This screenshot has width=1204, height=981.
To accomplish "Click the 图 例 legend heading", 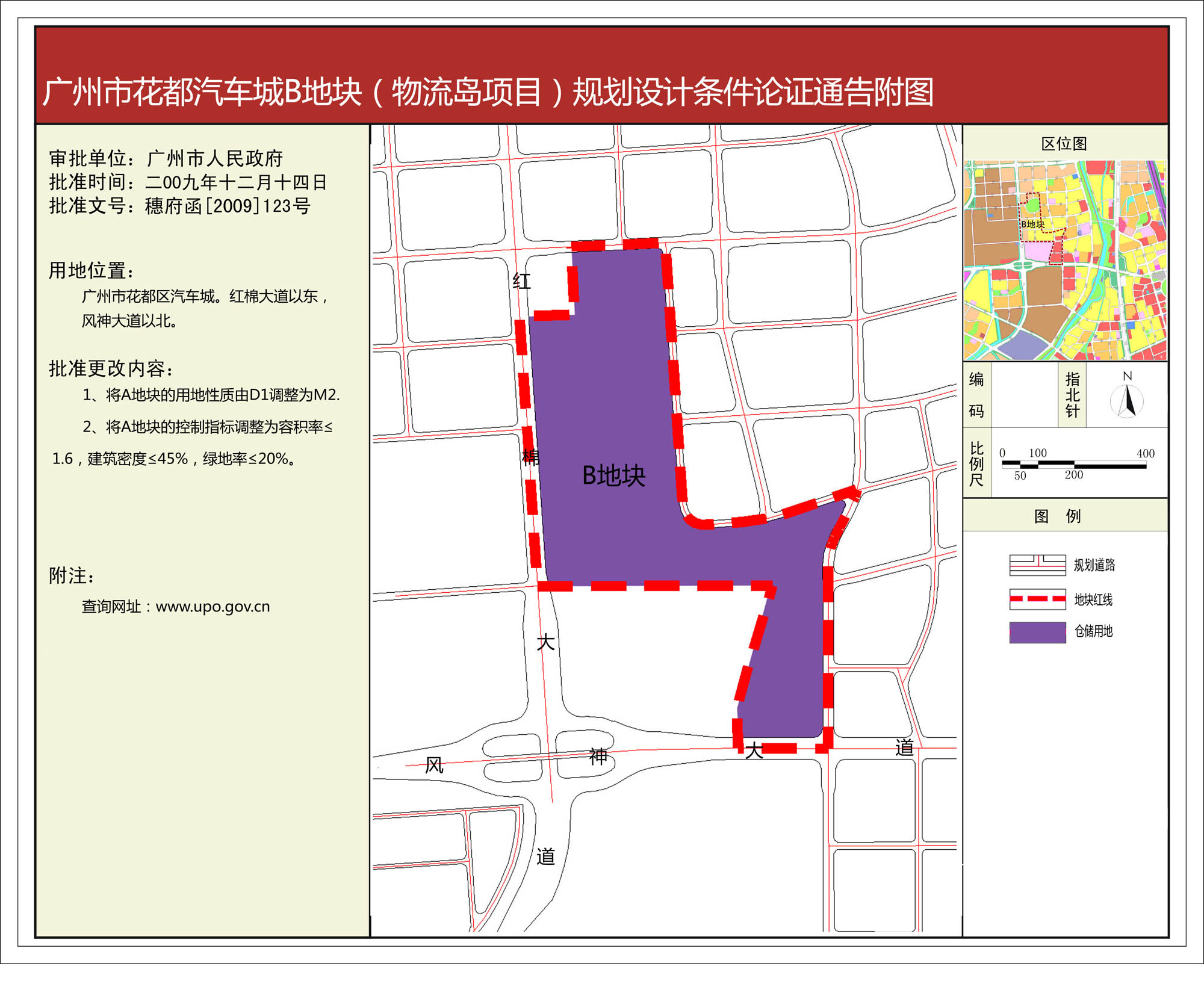I will 1057,516.
